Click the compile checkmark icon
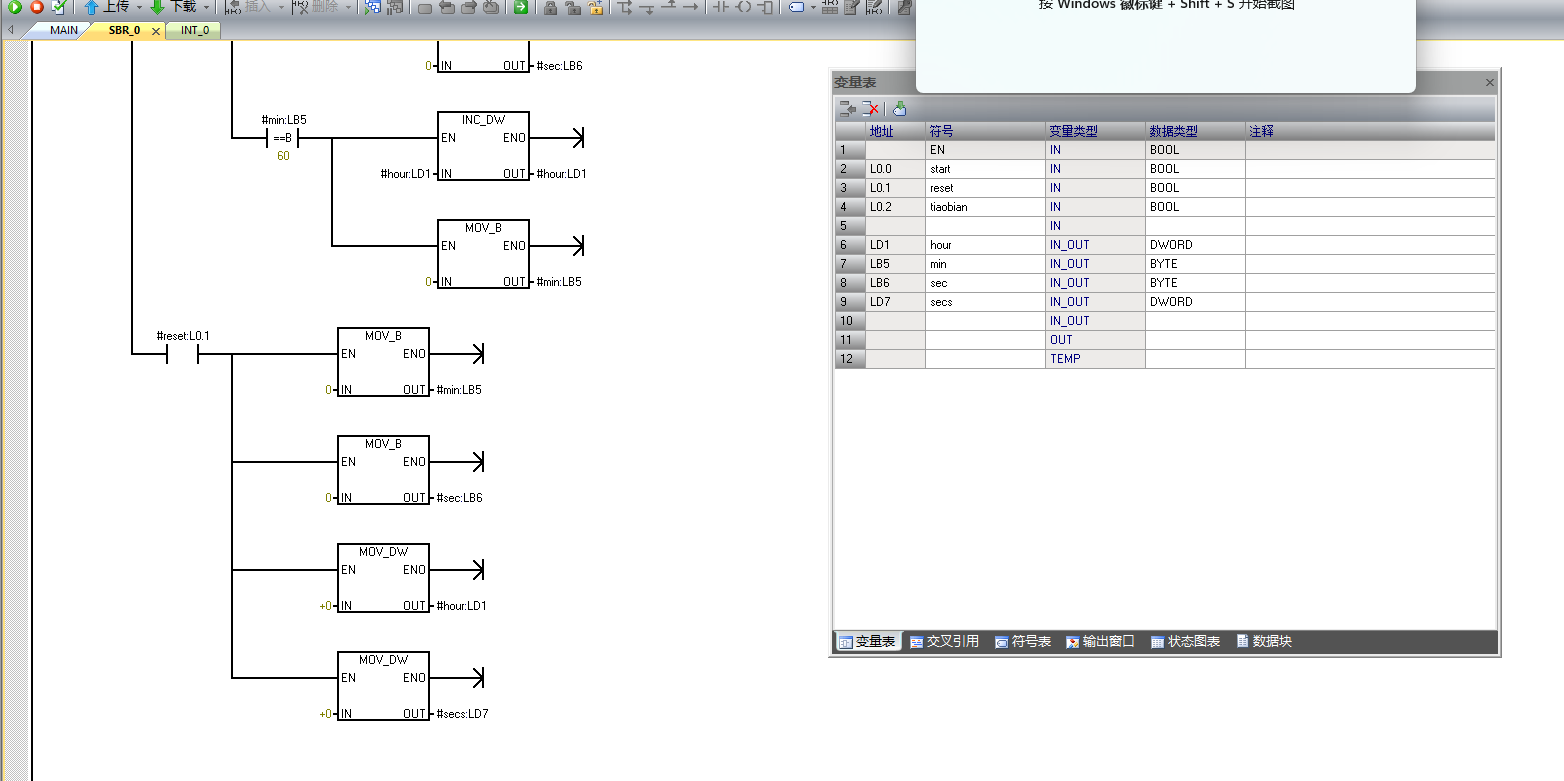Screen dimensions: 1564x781 pos(58,7)
